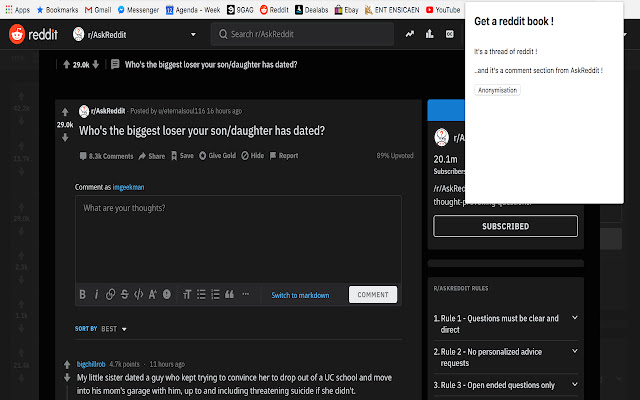Click the SUBSCRIBED button
This screenshot has width=640, height=400.
click(505, 226)
